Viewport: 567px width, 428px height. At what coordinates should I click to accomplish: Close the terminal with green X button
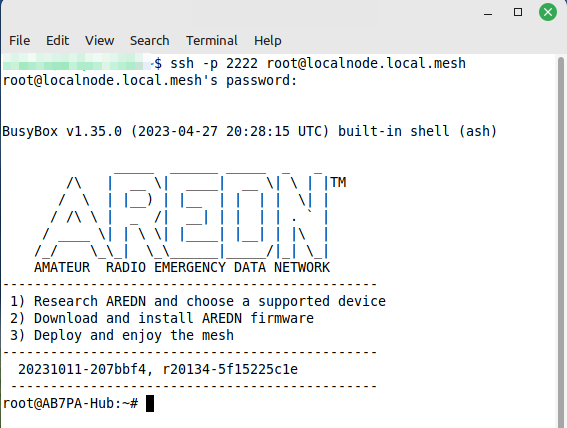pos(548,12)
